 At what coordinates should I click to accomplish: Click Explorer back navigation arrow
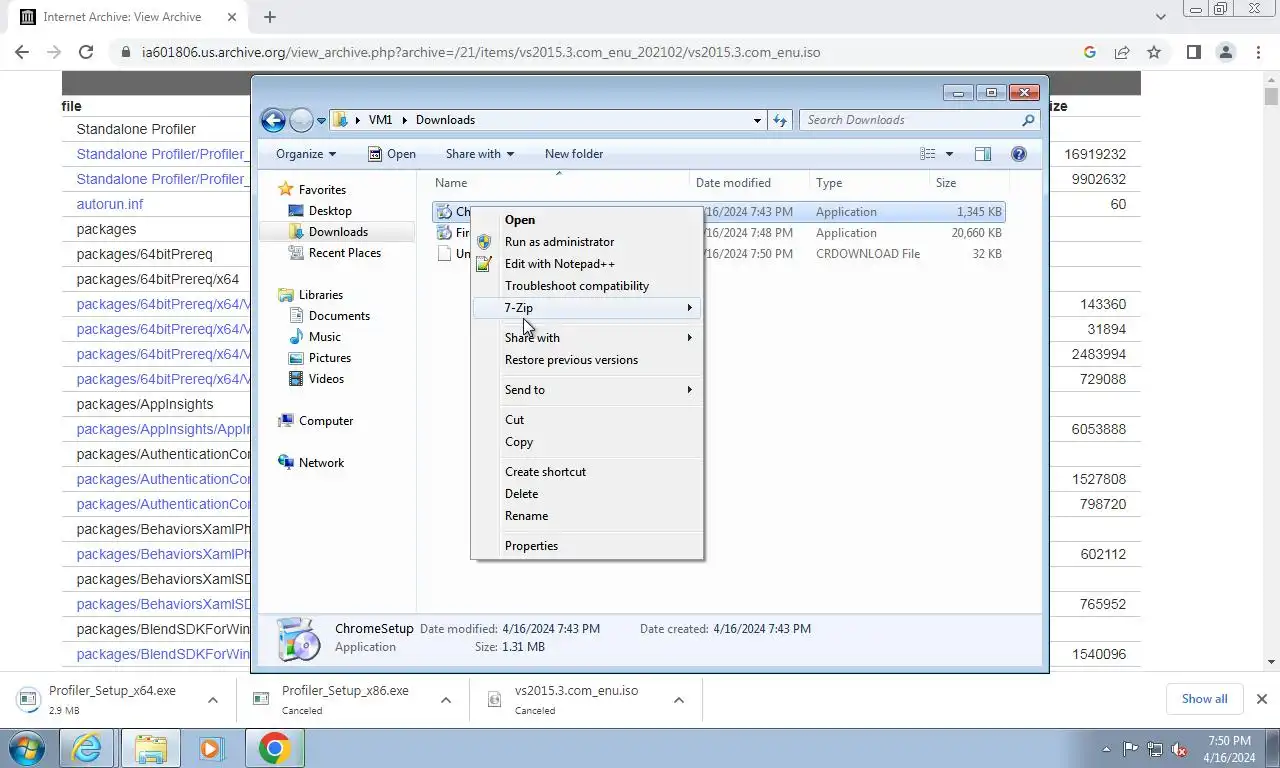point(273,120)
